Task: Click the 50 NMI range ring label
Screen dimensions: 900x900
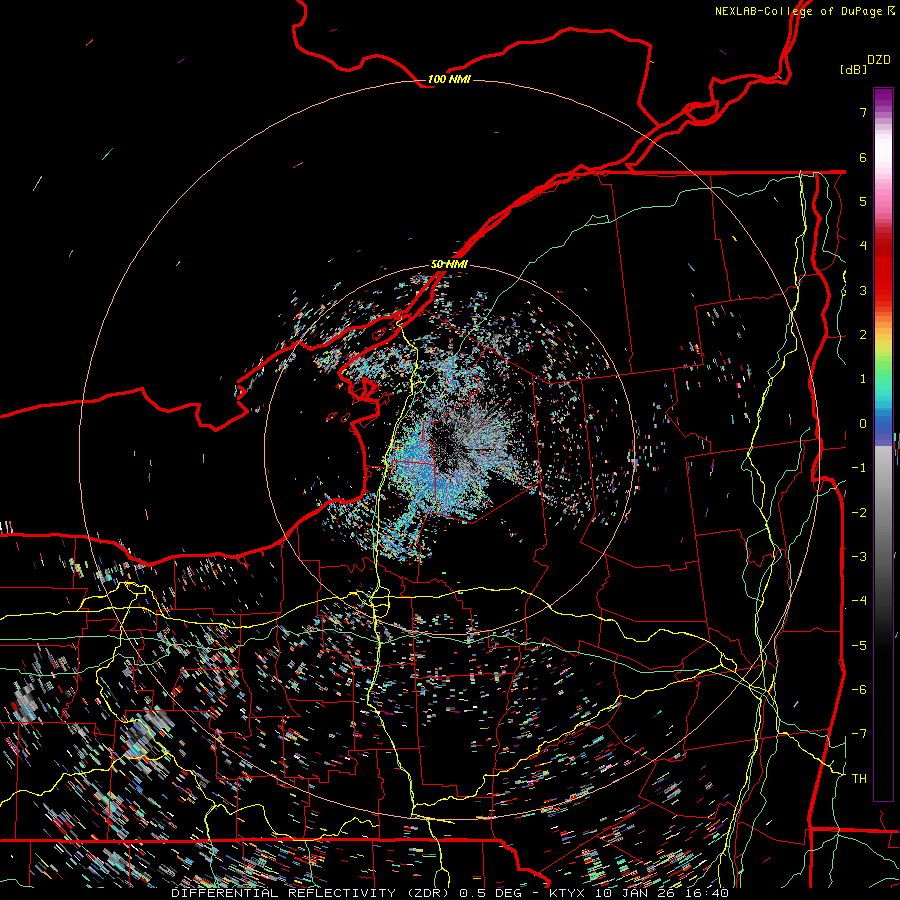Action: coord(449,264)
